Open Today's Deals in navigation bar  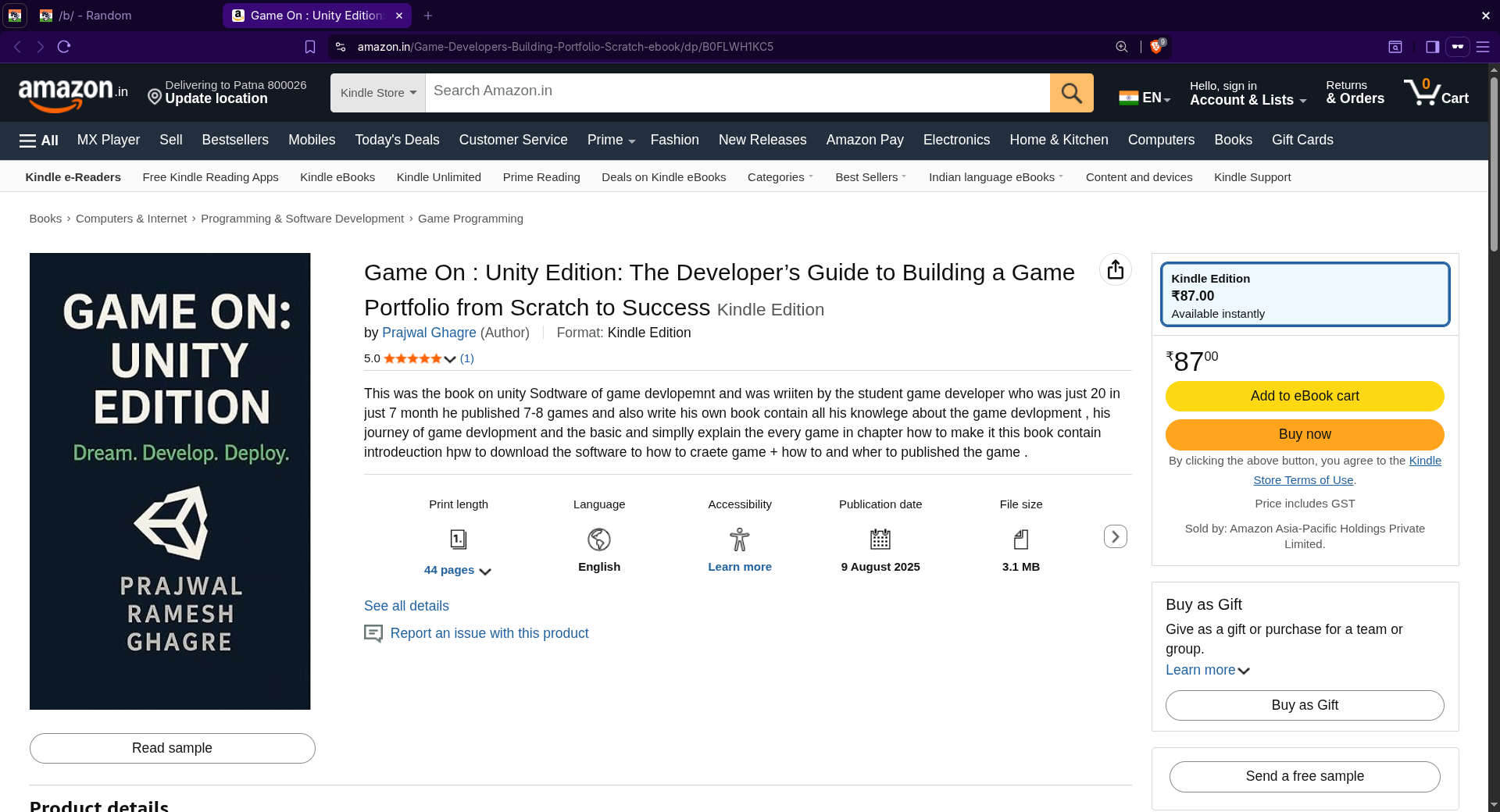[397, 141]
